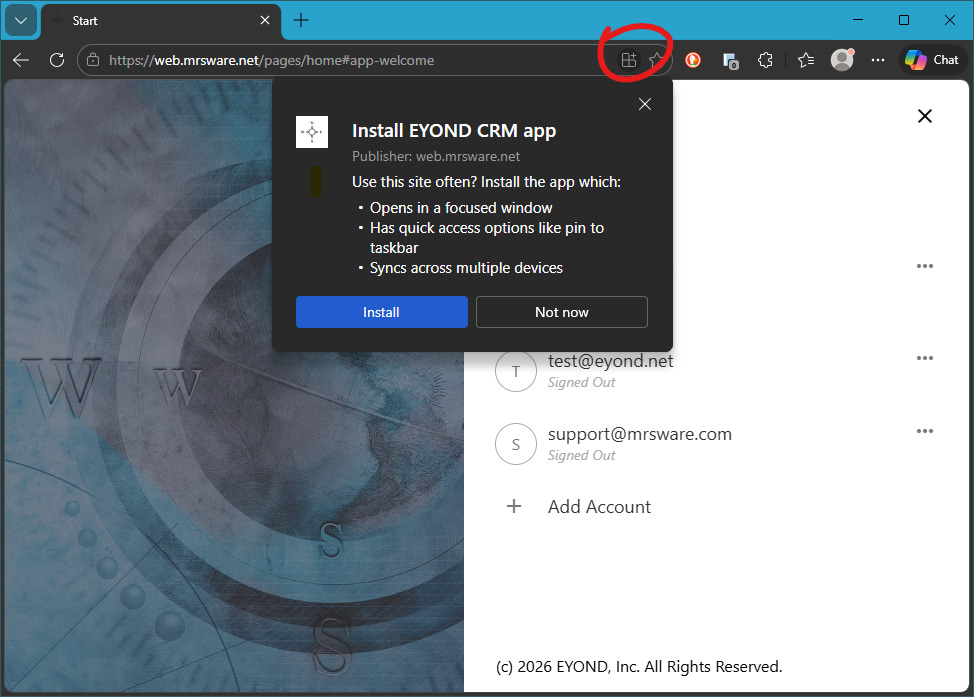The width and height of the screenshot is (974, 697).
Task: Open the Copilot Chat button
Action: point(932,60)
